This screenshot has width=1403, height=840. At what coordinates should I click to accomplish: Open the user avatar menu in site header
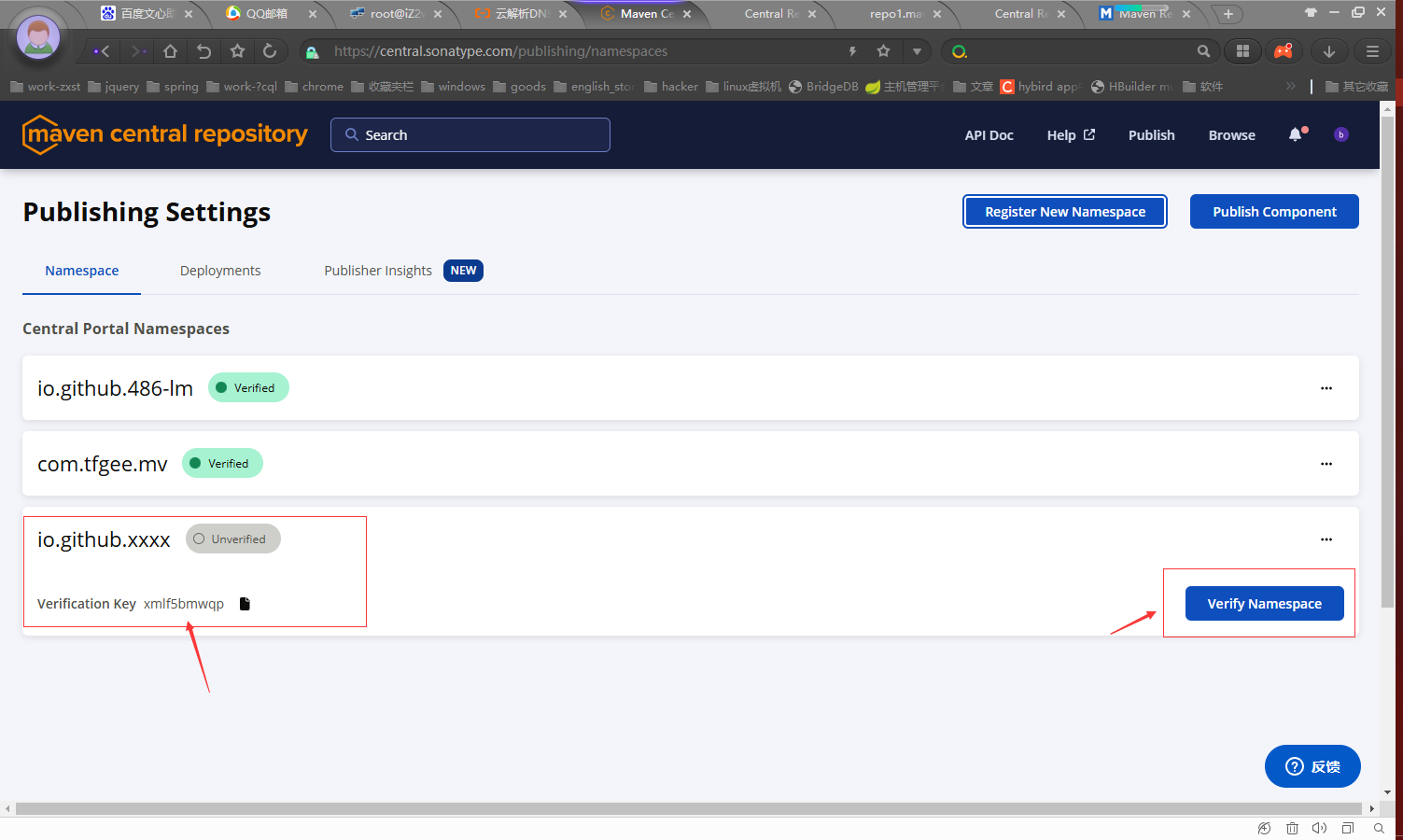(1341, 134)
